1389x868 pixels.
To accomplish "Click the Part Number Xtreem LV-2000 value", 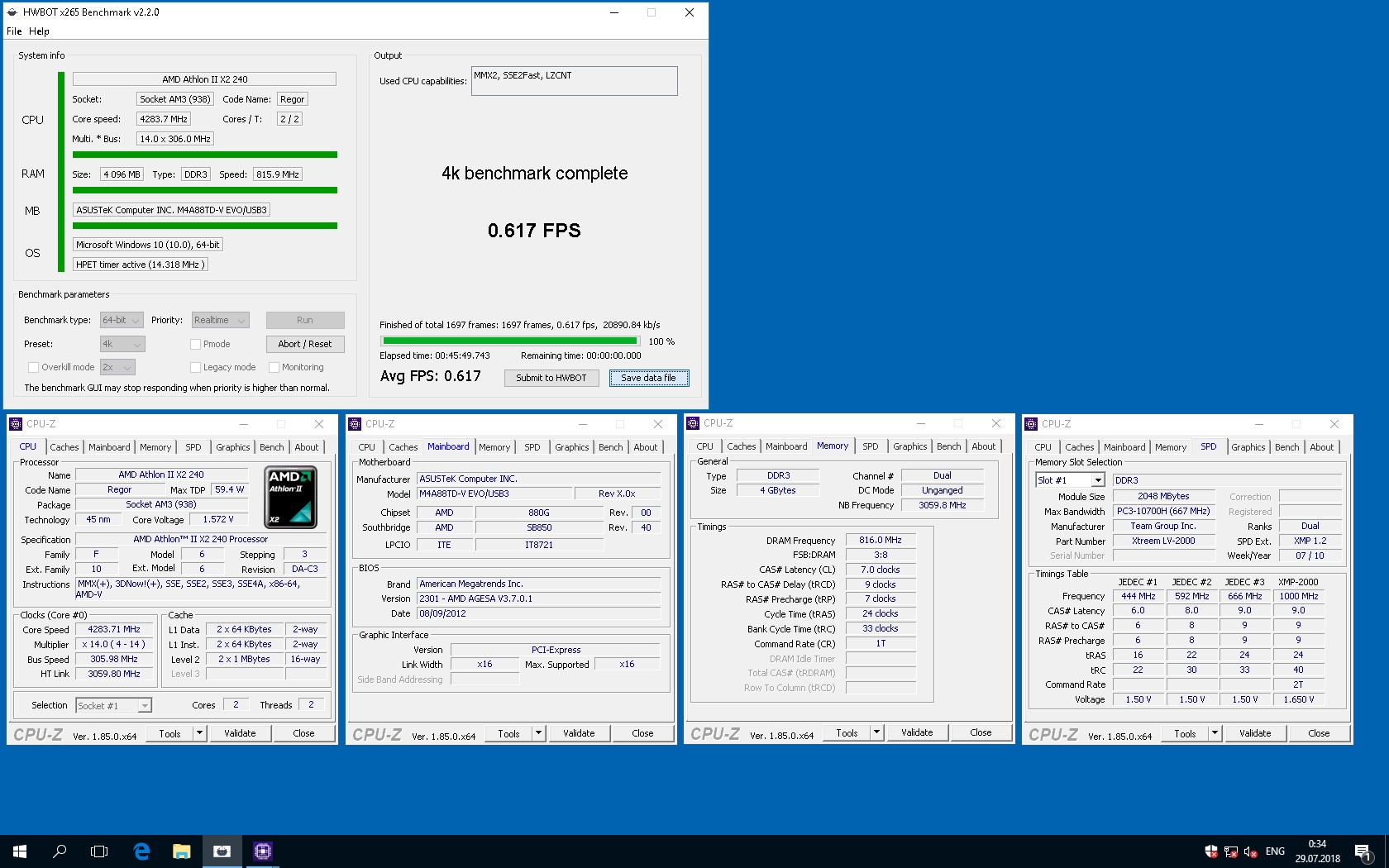I will pos(1163,541).
